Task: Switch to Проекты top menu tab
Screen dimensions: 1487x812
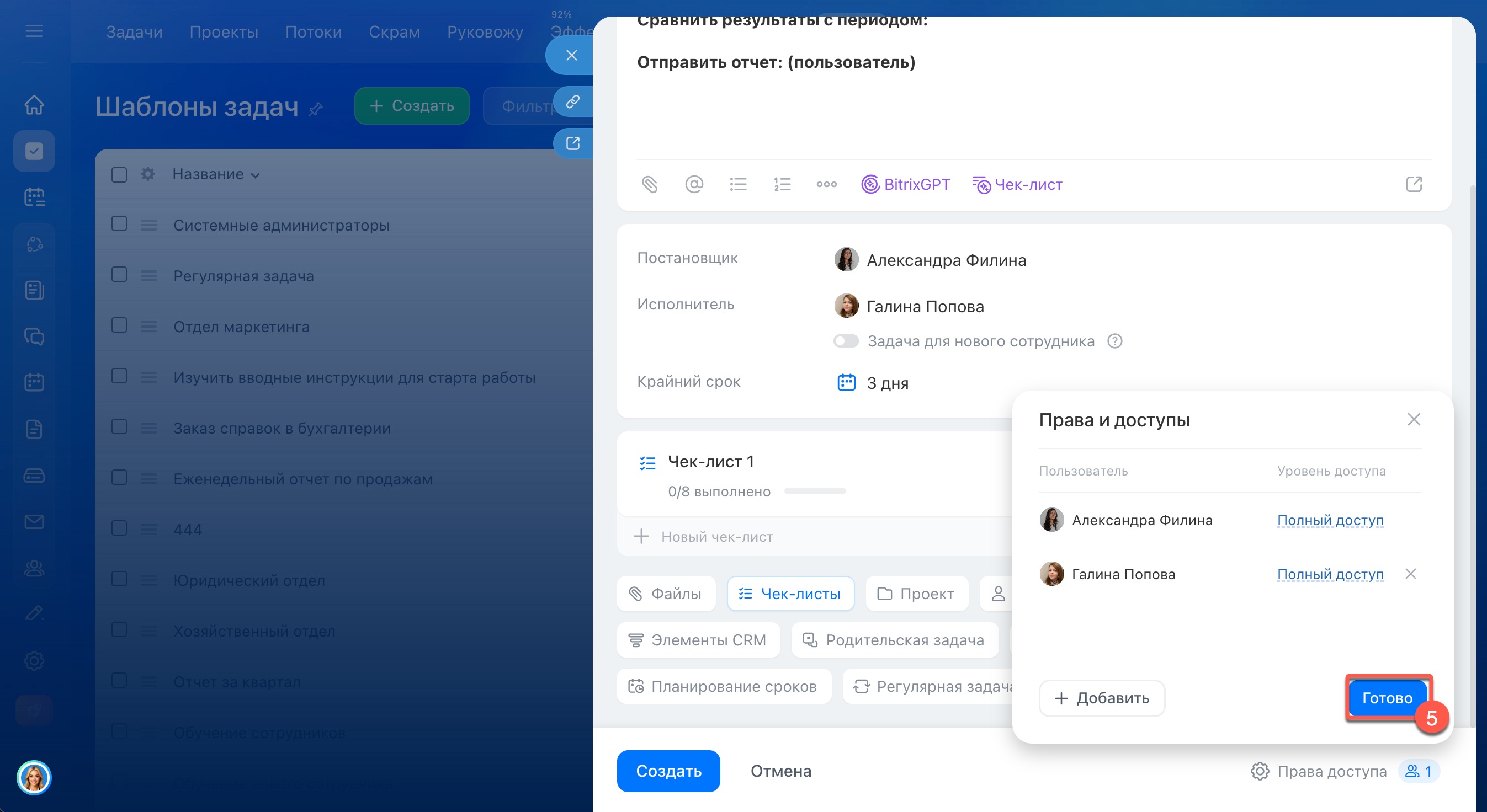Action: [224, 32]
